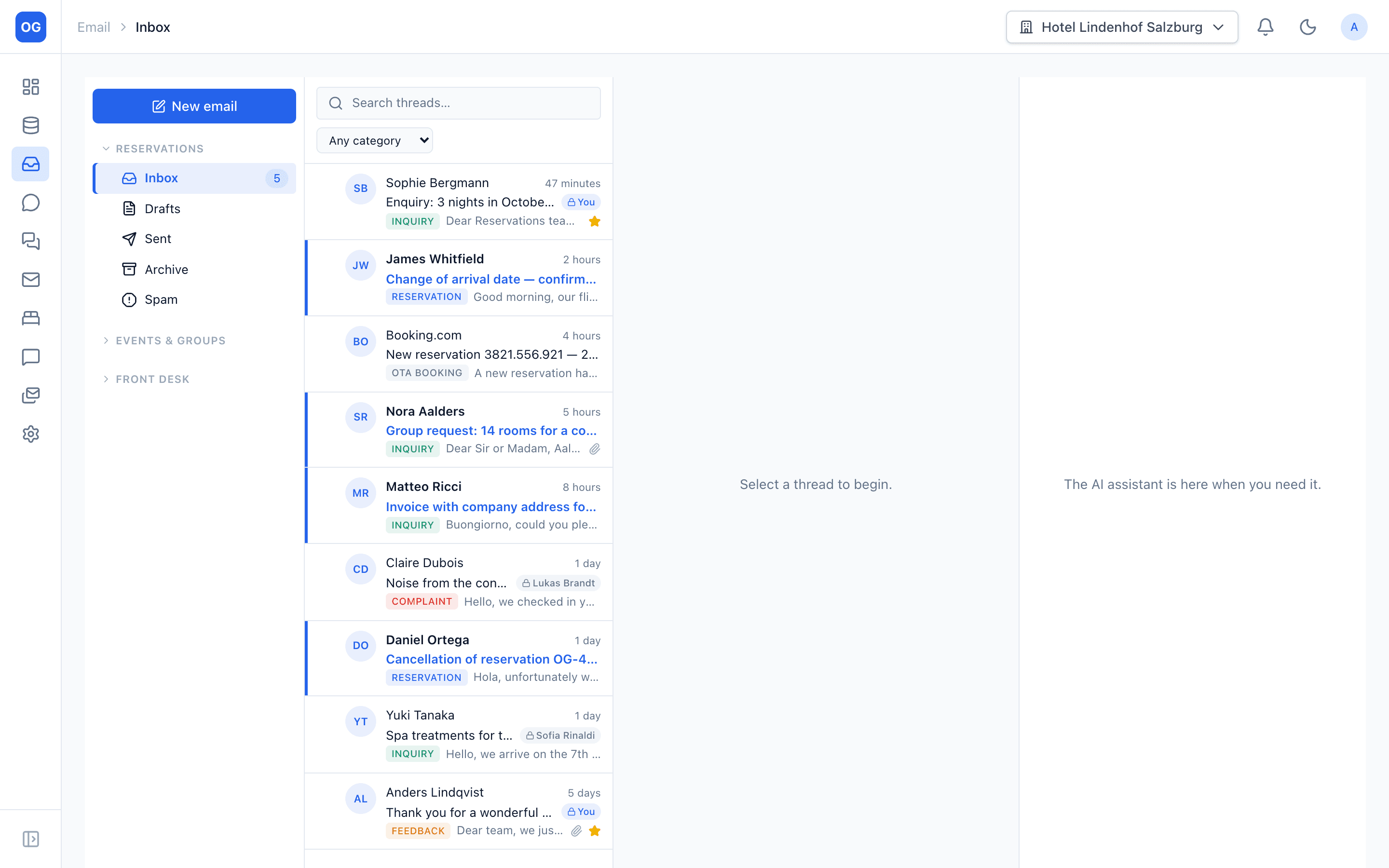
Task: Click the star on Anders Lindqvist thread
Action: pos(595,831)
